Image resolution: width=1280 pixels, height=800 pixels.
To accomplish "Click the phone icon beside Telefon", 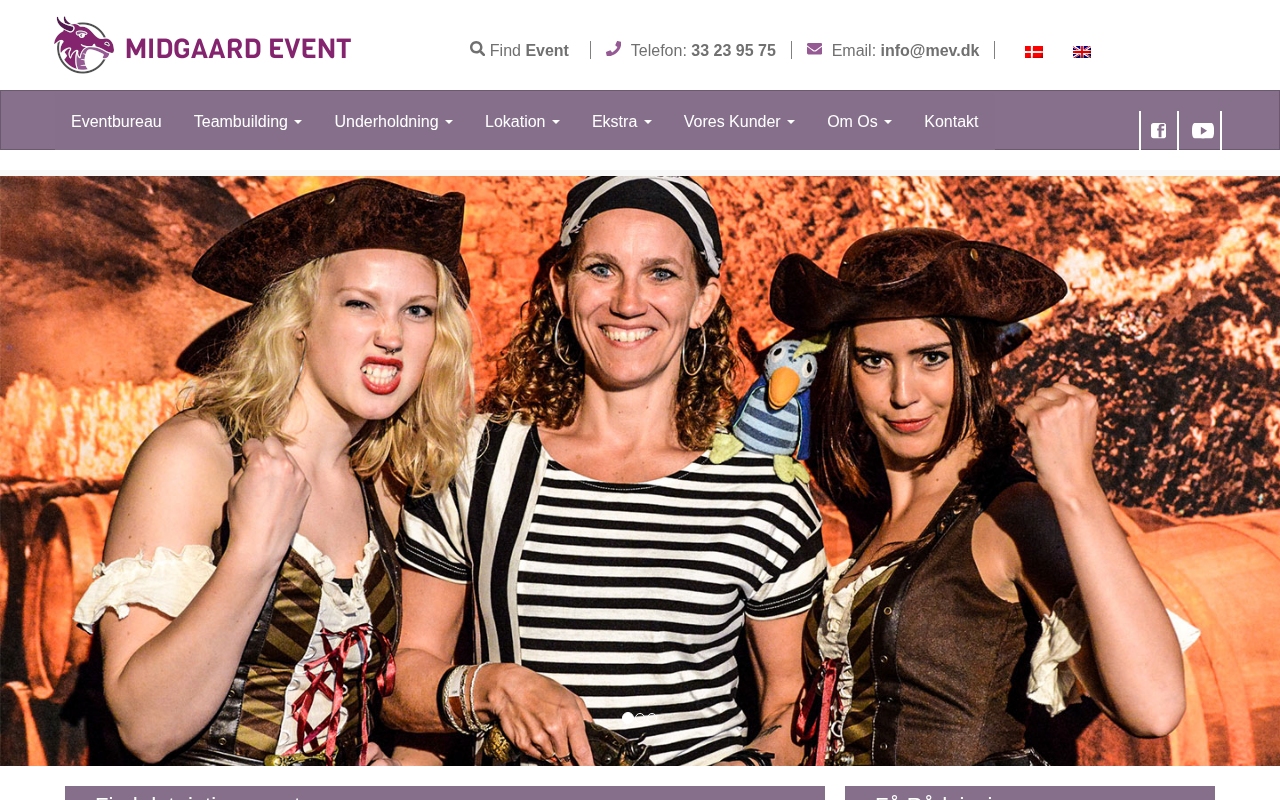I will click(x=613, y=48).
